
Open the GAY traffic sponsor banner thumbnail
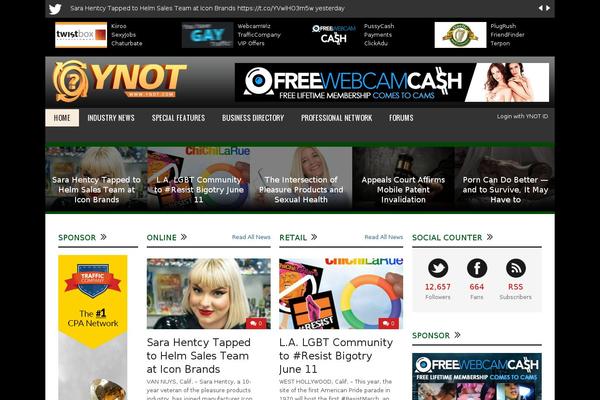[207, 35]
